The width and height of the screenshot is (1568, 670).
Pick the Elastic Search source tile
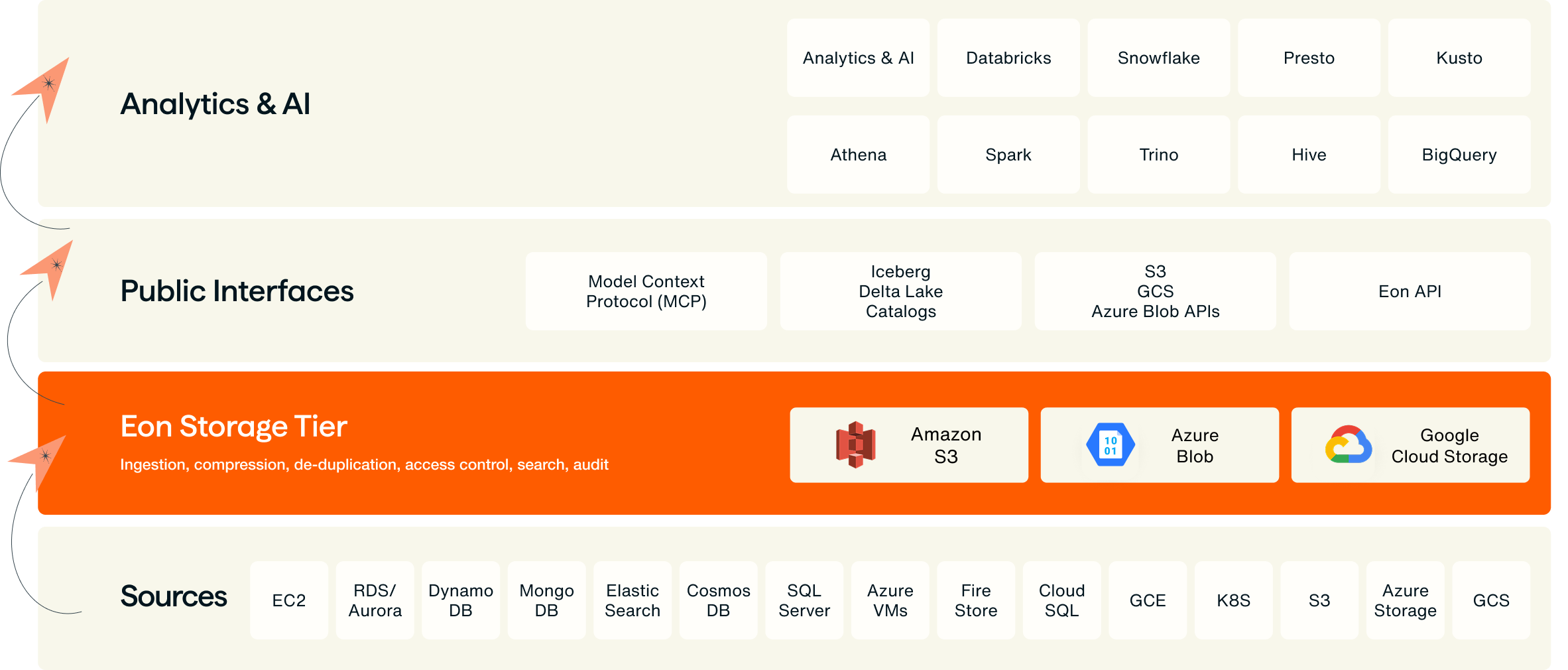(x=633, y=600)
